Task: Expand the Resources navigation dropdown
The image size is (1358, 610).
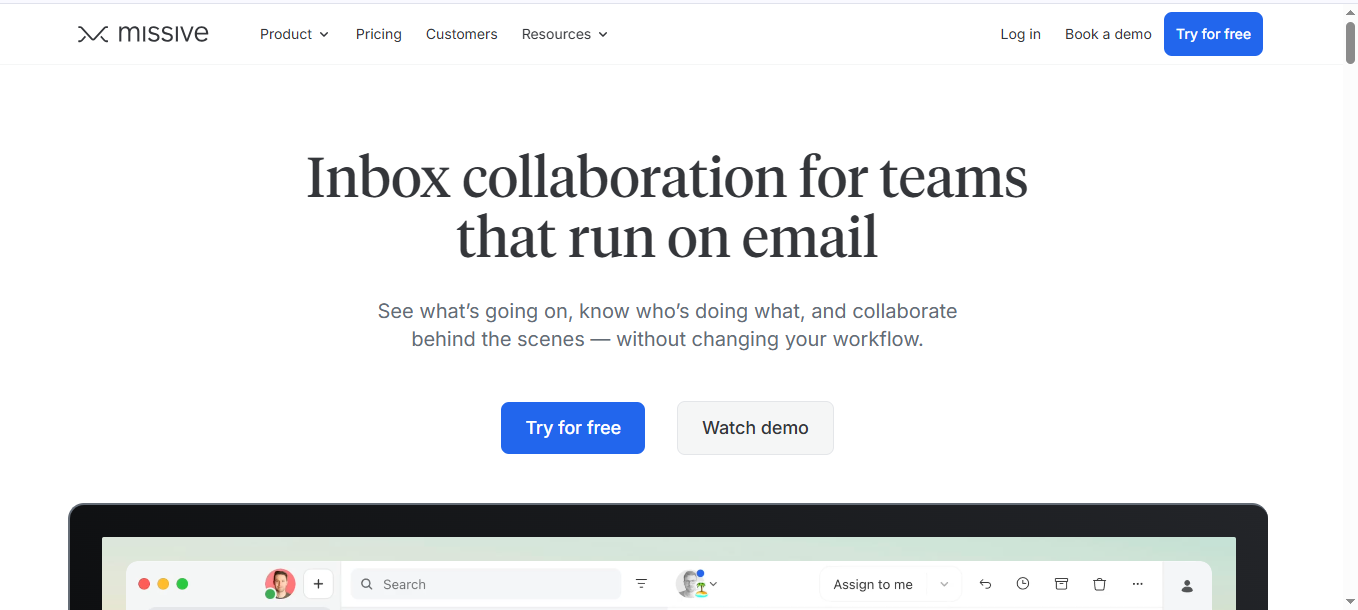Action: coord(564,33)
